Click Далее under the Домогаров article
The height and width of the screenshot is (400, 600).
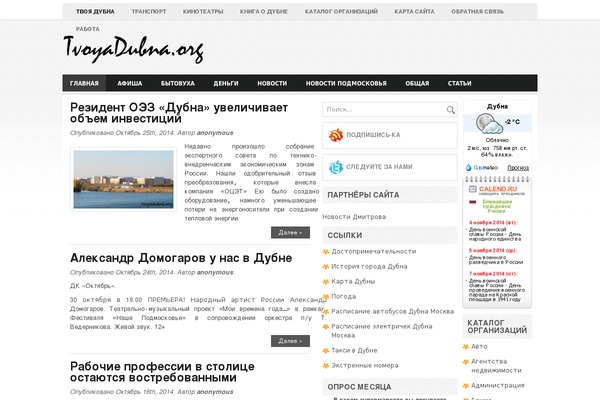click(x=290, y=341)
